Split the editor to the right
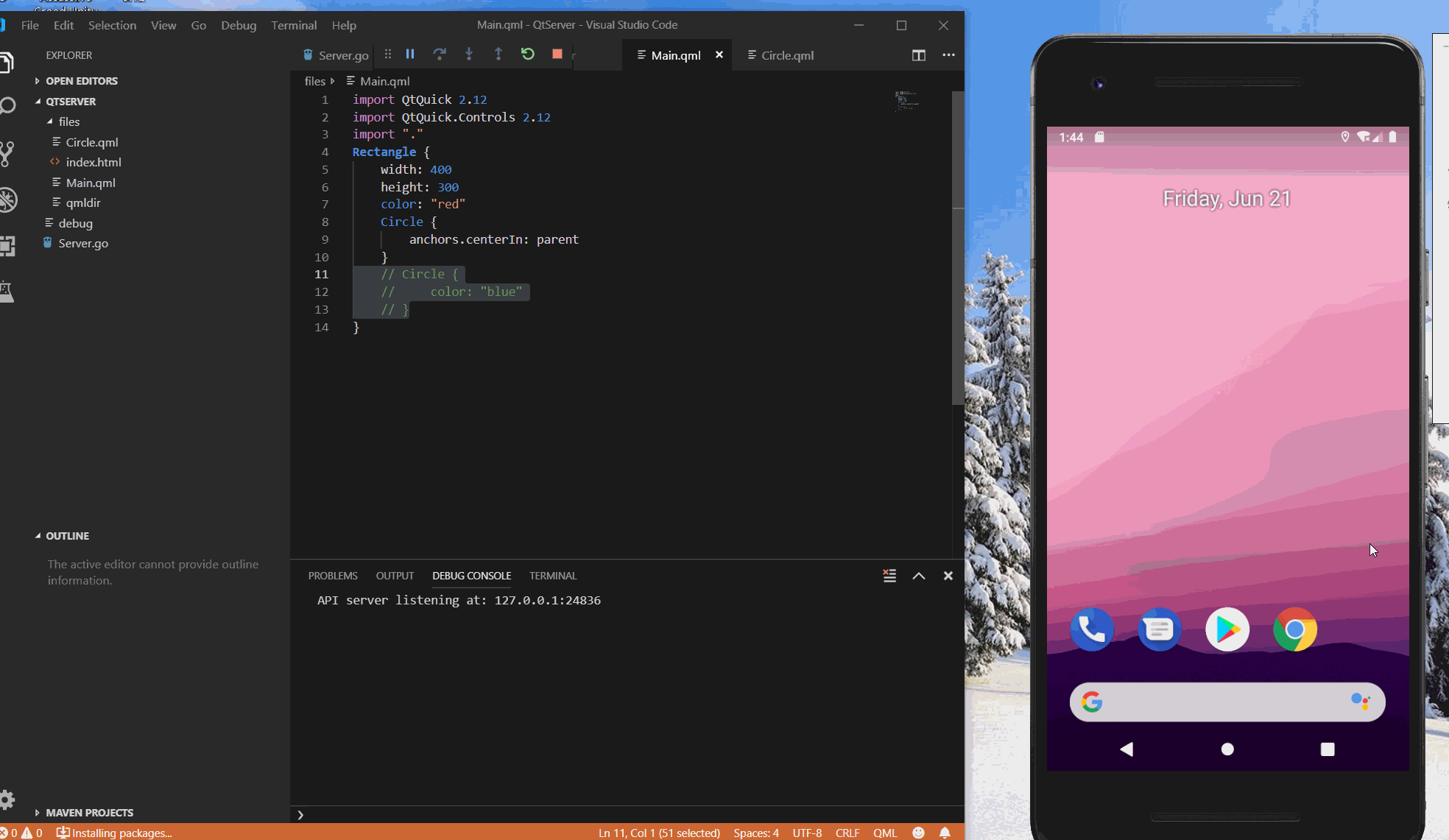The width and height of the screenshot is (1449, 840). 918,55
